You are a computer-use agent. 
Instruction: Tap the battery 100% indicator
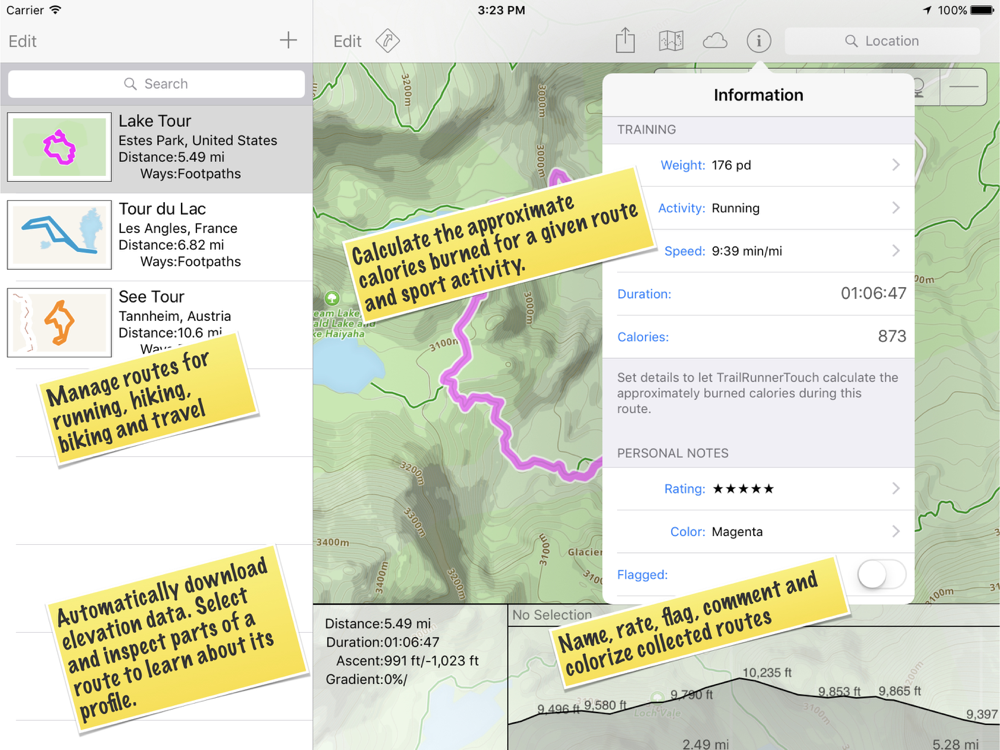965,10
